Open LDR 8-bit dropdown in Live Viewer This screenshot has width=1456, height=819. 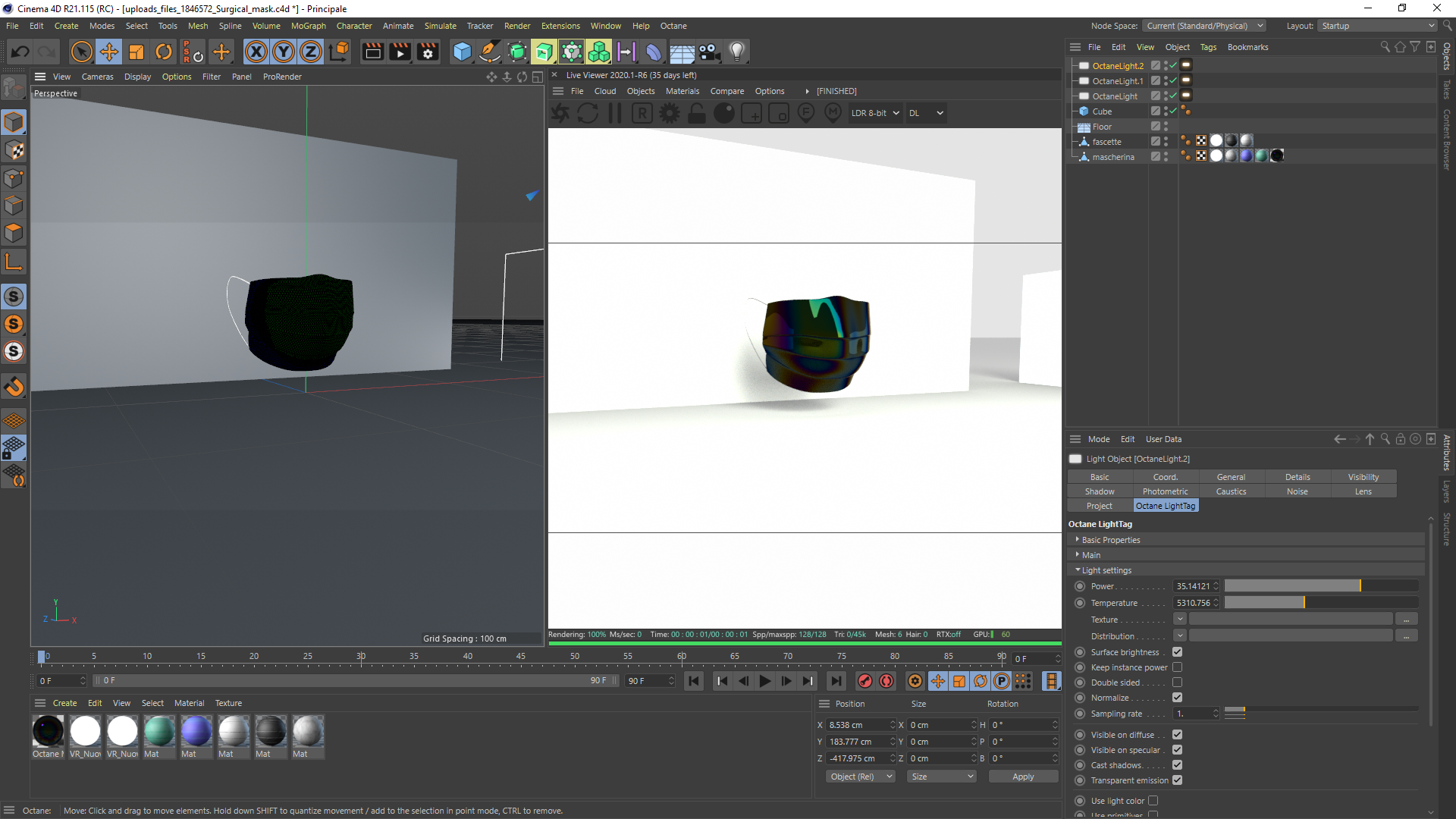tap(874, 113)
